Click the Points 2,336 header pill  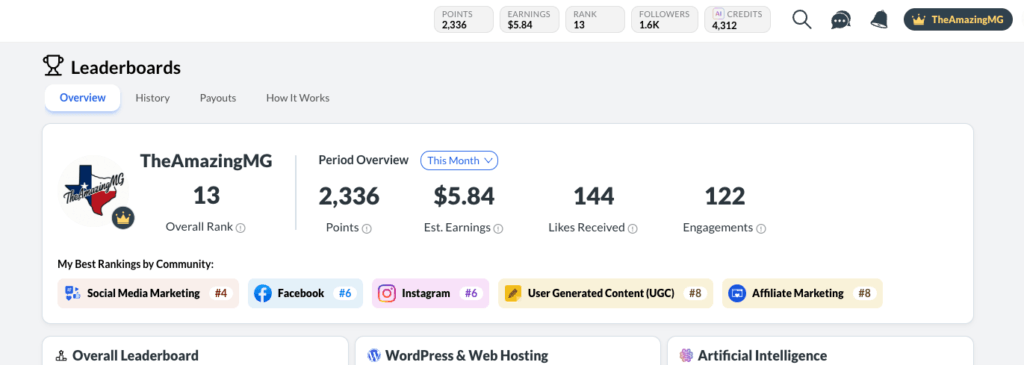(464, 20)
